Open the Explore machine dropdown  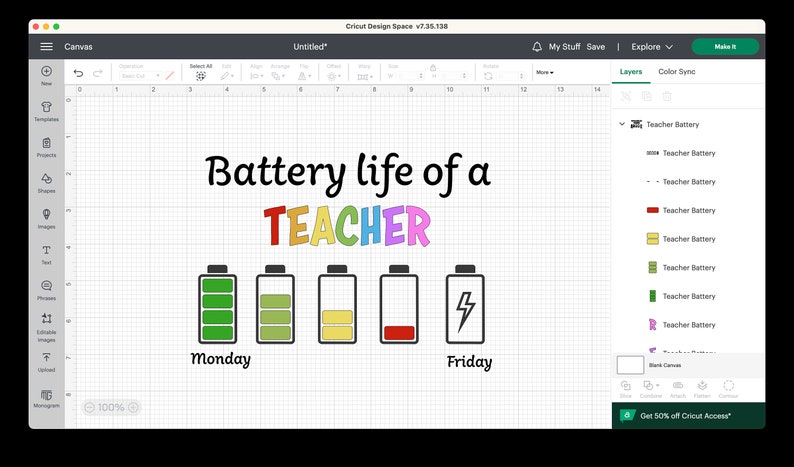(652, 47)
